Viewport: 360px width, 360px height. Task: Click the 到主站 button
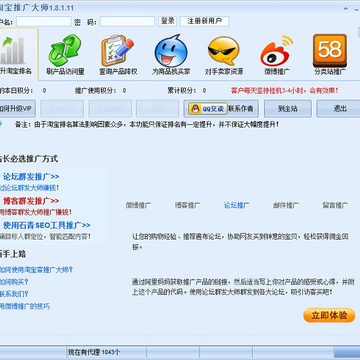(288, 109)
